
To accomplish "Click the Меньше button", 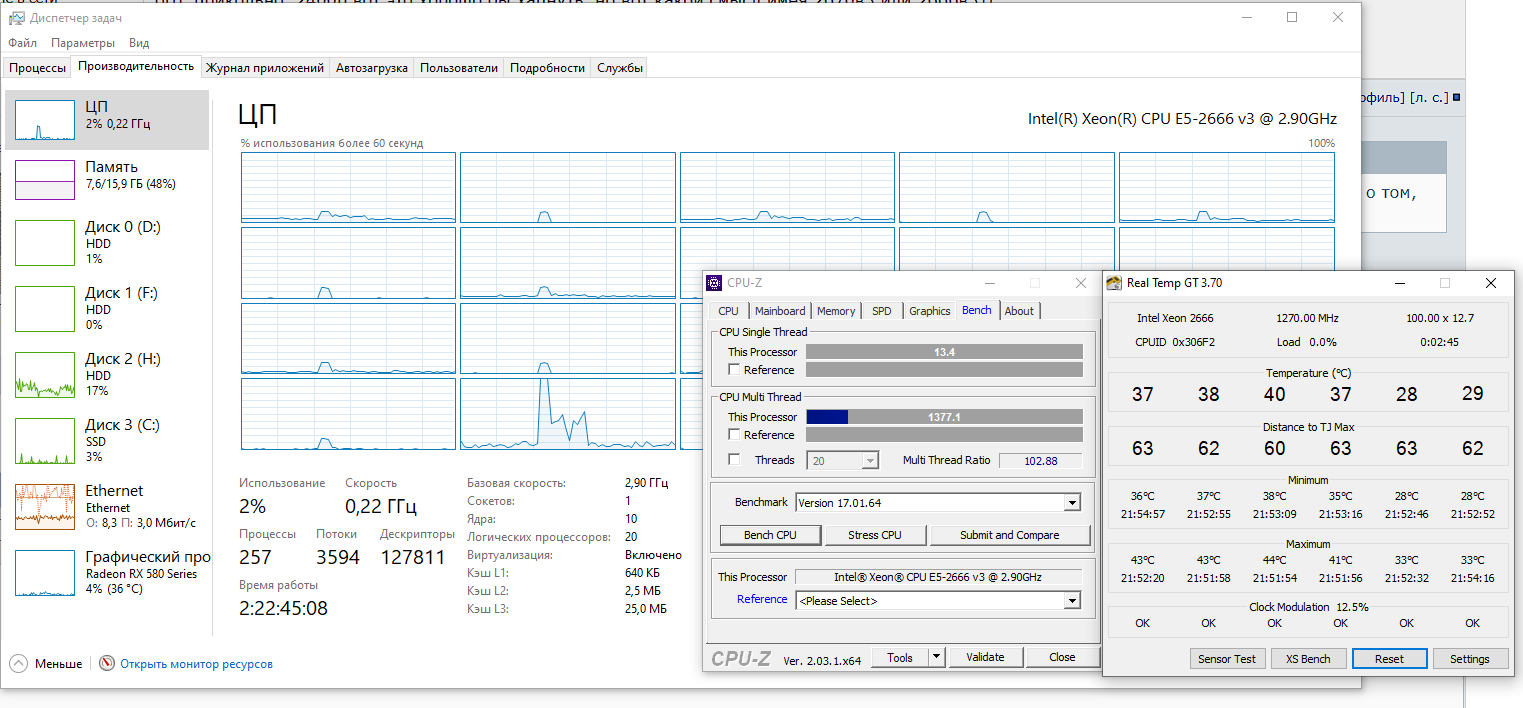I will (x=59, y=663).
